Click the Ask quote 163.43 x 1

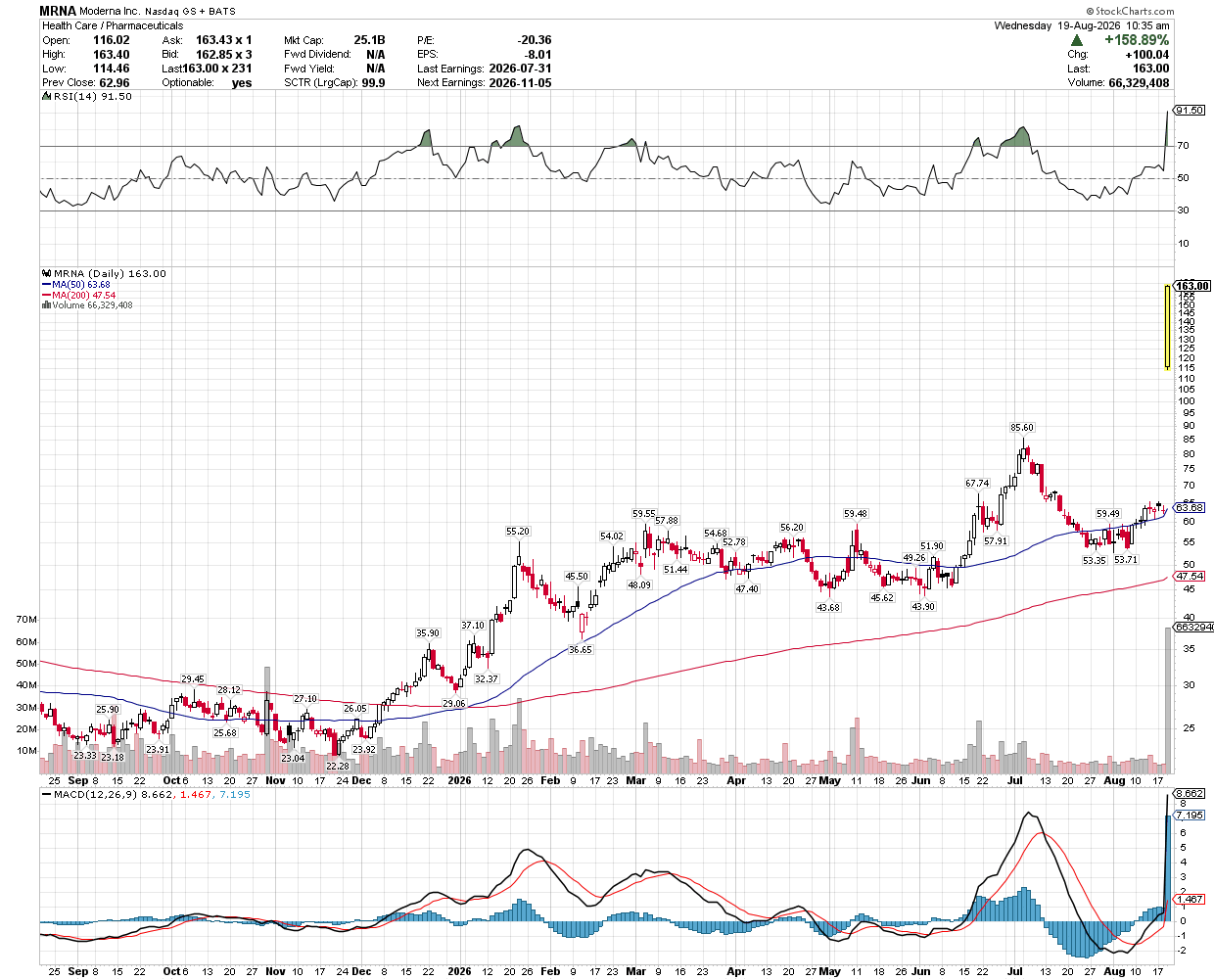223,40
